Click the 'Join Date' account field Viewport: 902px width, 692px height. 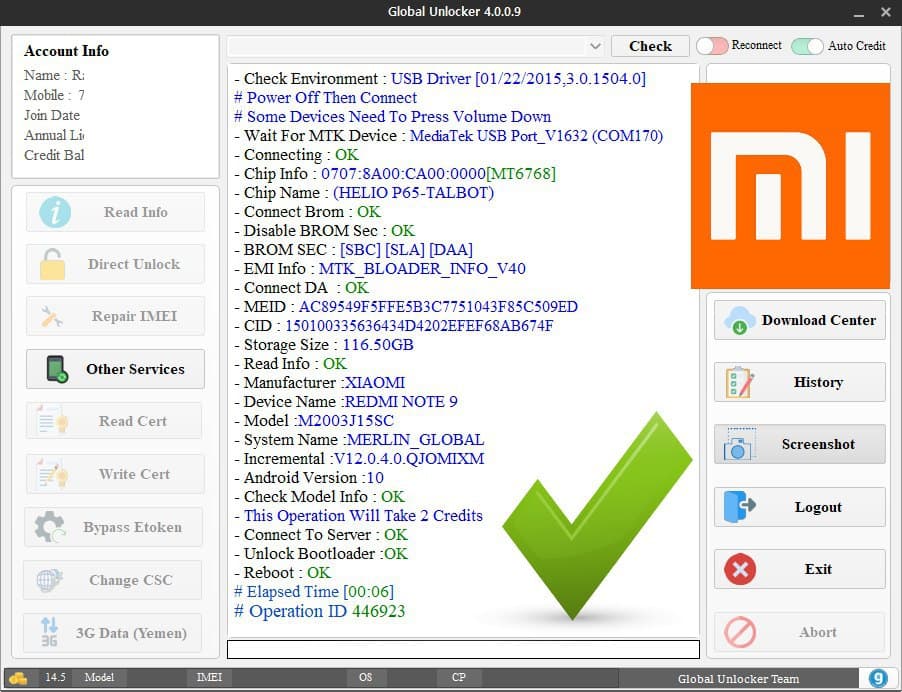coord(52,116)
